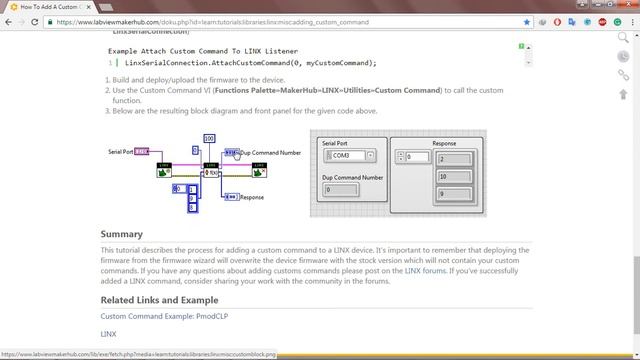Open the Chrome three-dot menu
The image size is (640, 360).
[x=632, y=22]
